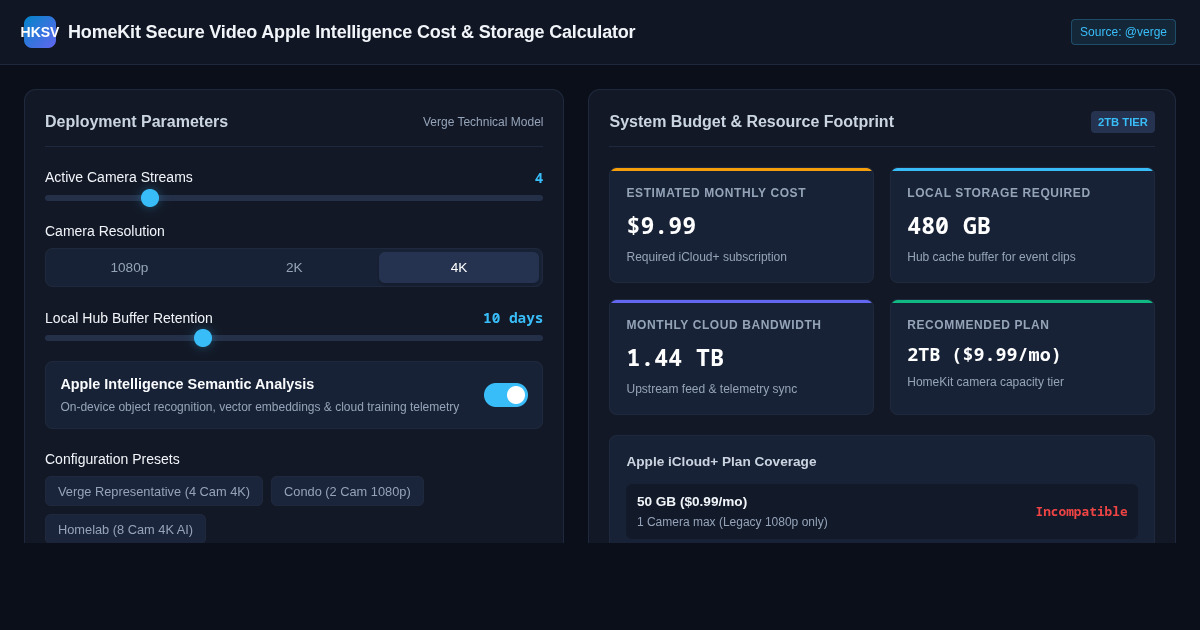Open the Source: @verge link
This screenshot has width=1200, height=630.
tap(1123, 32)
